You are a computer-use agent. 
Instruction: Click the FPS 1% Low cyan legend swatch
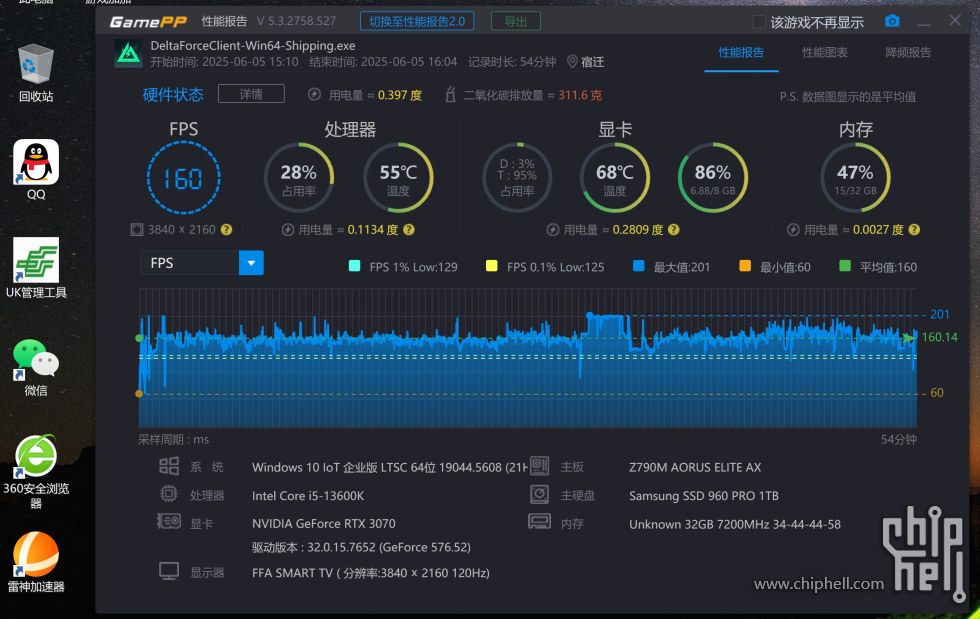(354, 266)
